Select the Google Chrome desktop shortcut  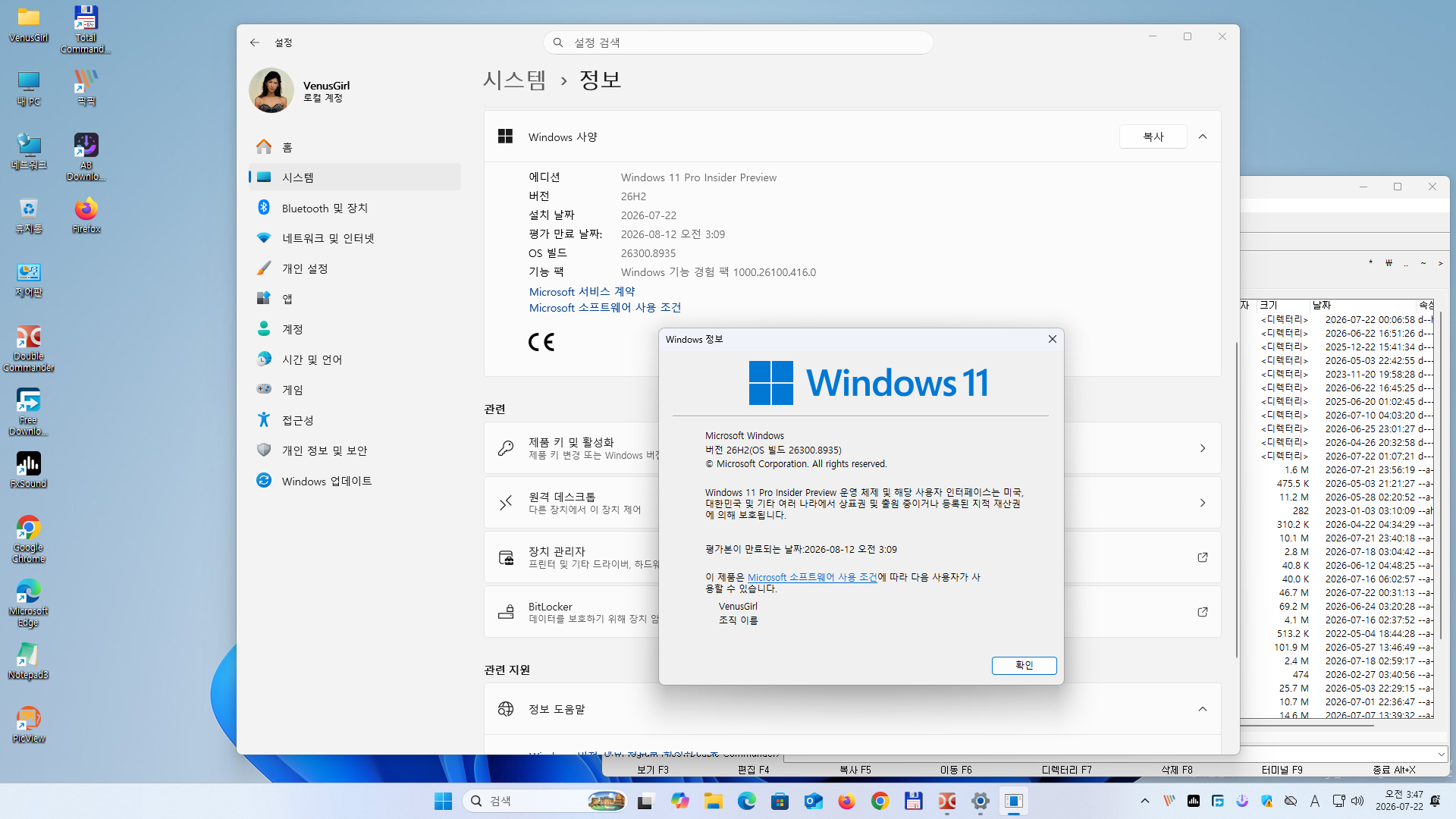pyautogui.click(x=29, y=539)
